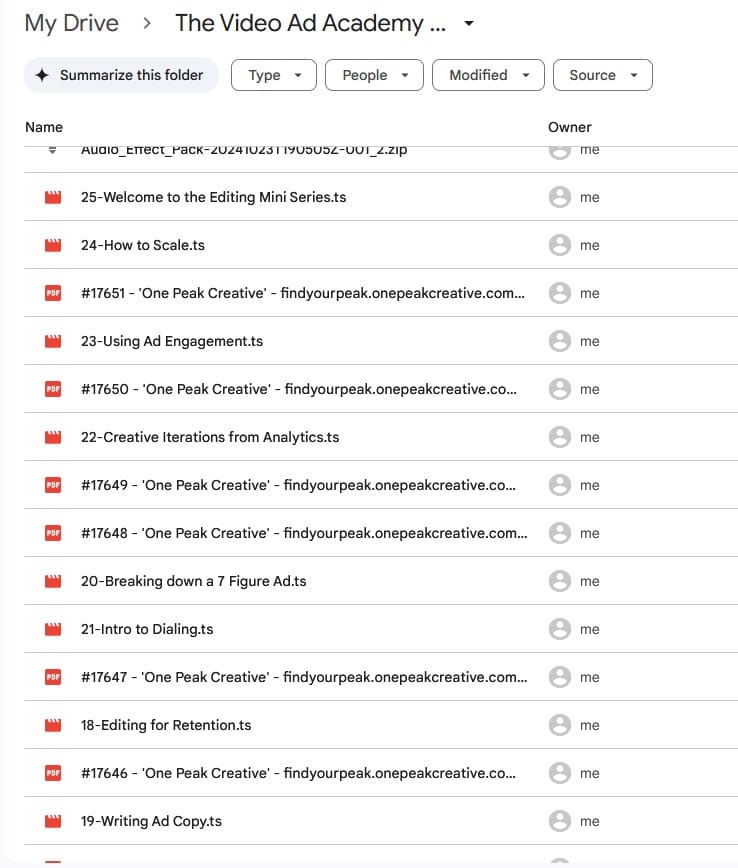The image size is (738, 868).
Task: Open the Source filter dropdown
Action: (x=602, y=75)
